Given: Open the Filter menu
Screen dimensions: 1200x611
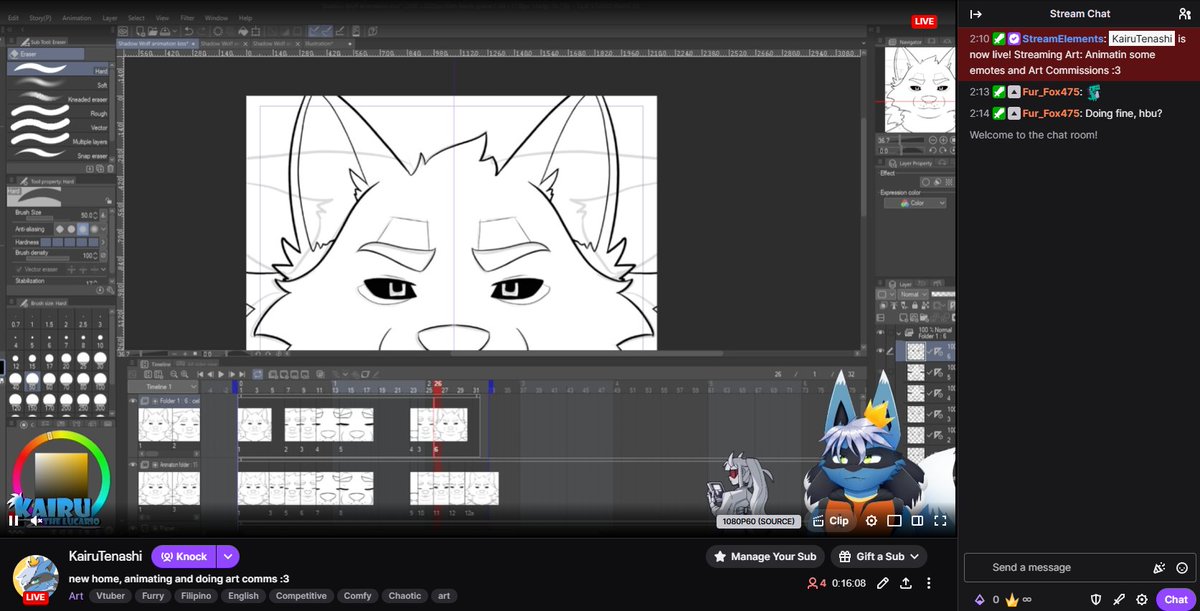Looking at the screenshot, I should click(188, 18).
